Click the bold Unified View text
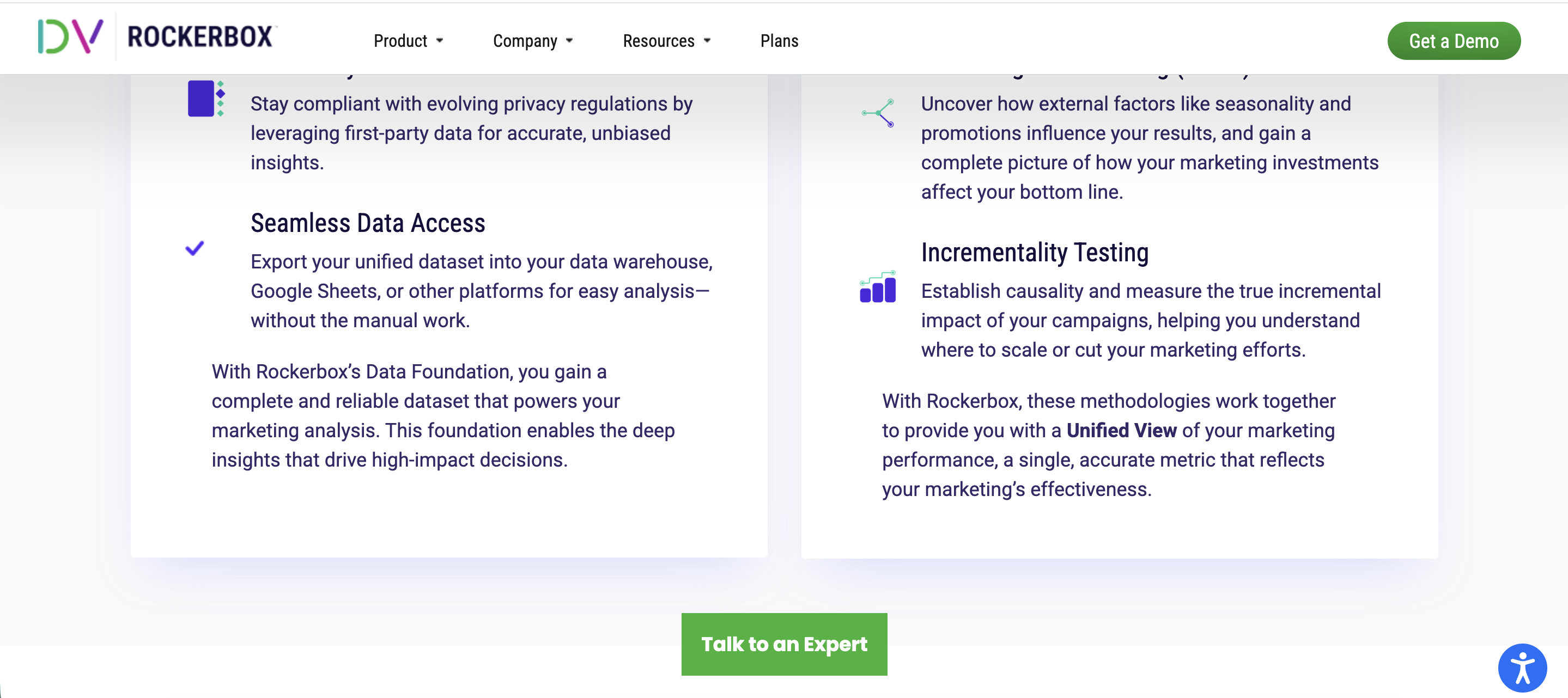The height and width of the screenshot is (698, 1568). [x=1121, y=430]
